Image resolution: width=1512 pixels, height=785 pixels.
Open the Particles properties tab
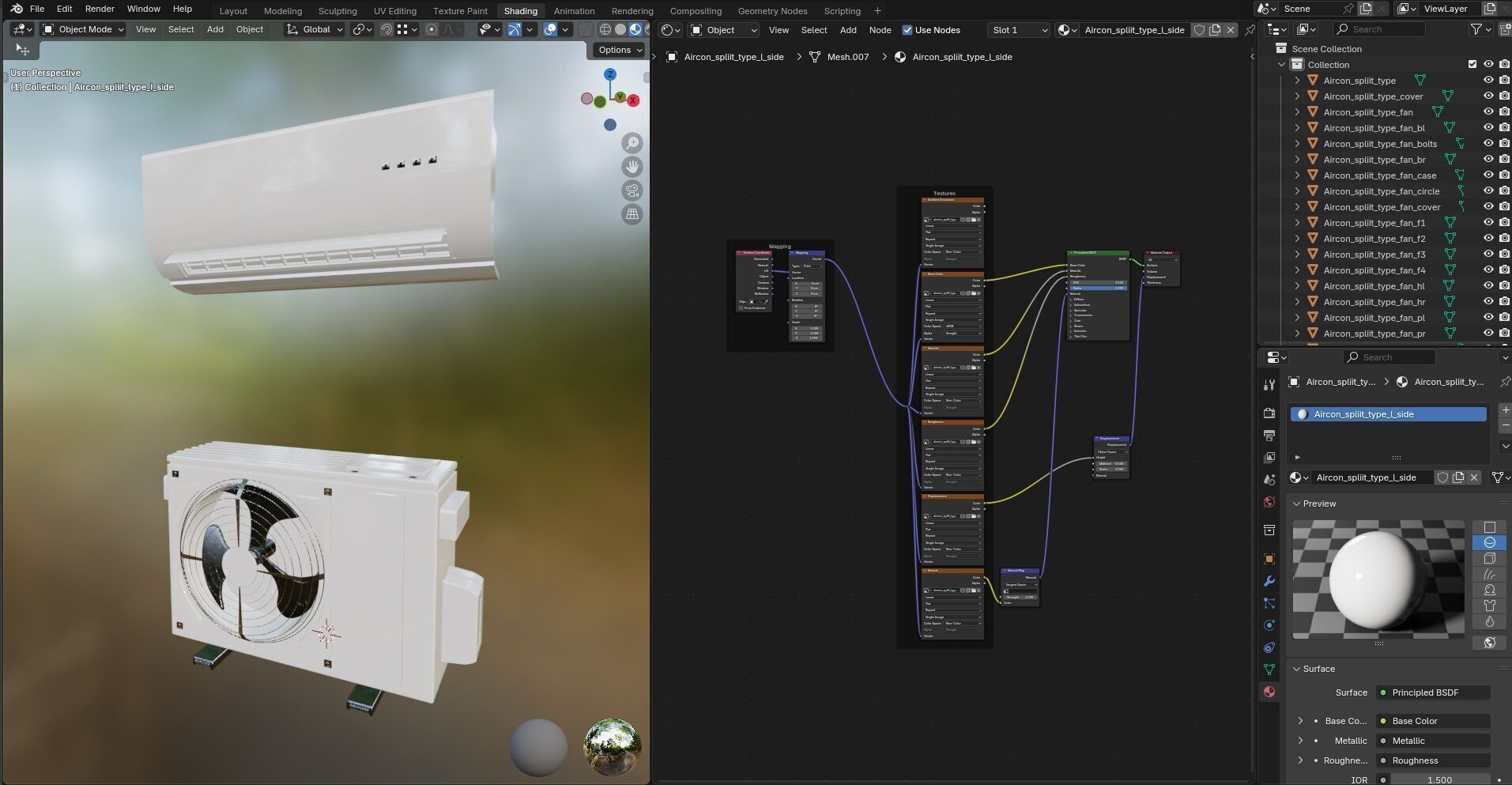click(x=1269, y=603)
